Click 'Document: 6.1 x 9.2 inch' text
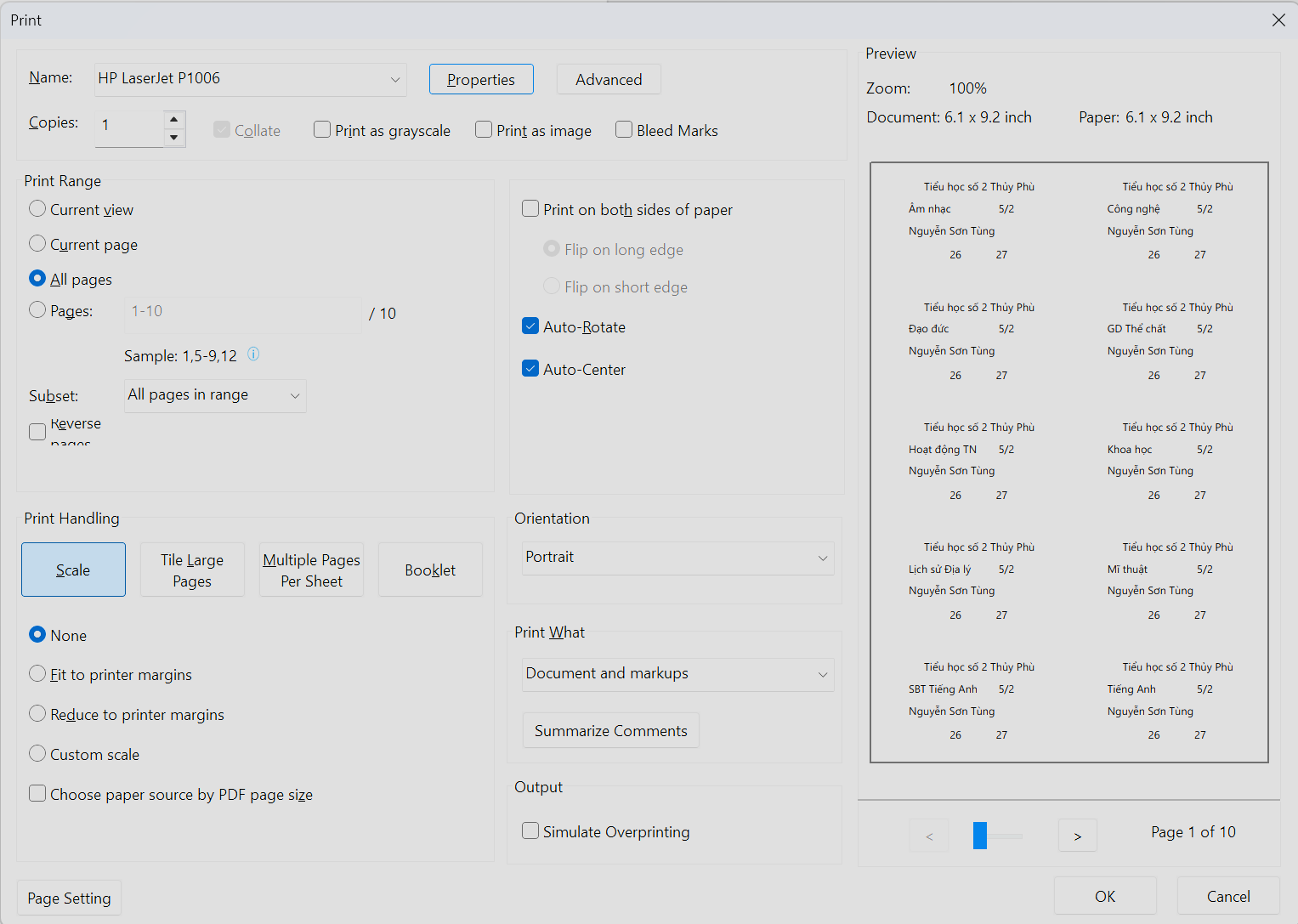1298x924 pixels. pyautogui.click(x=949, y=117)
